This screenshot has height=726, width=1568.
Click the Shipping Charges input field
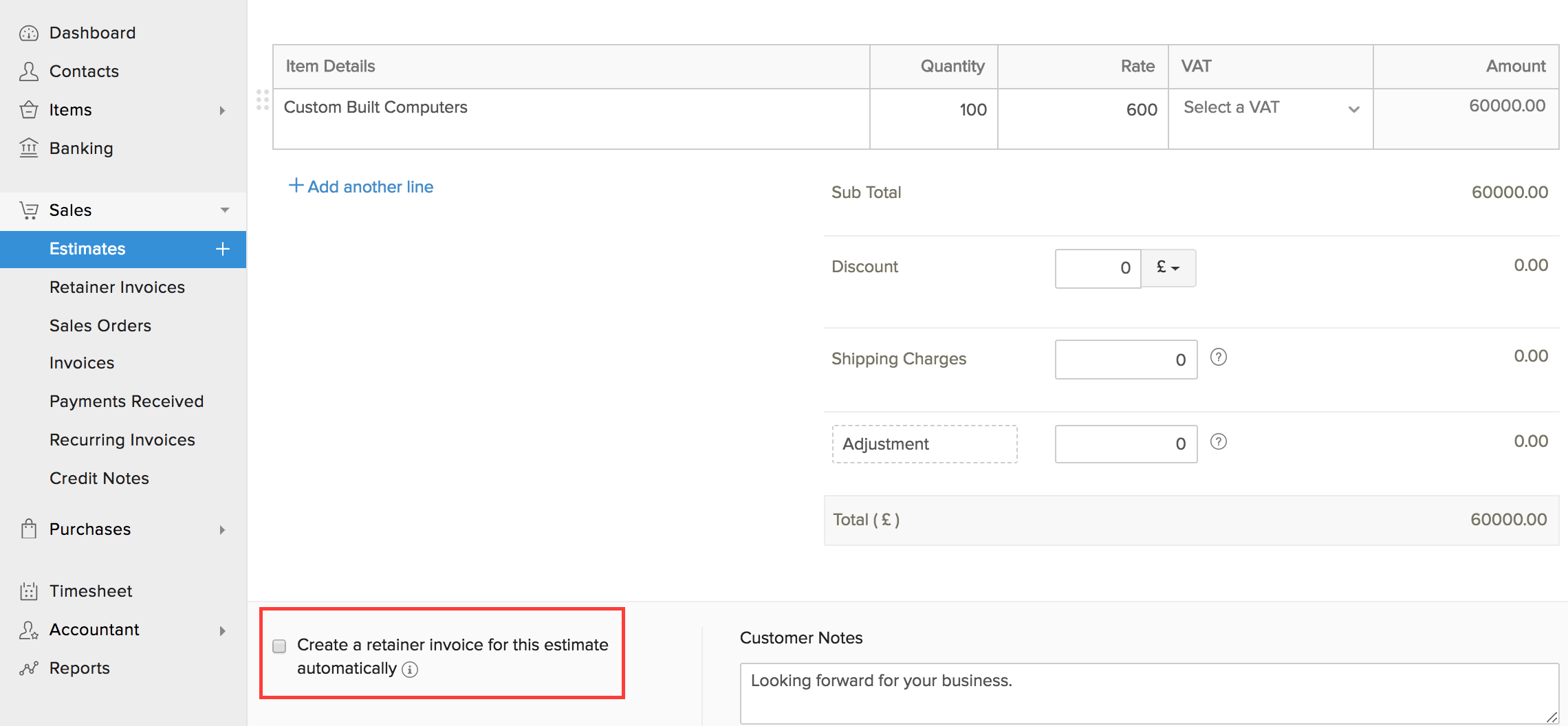pos(1126,360)
